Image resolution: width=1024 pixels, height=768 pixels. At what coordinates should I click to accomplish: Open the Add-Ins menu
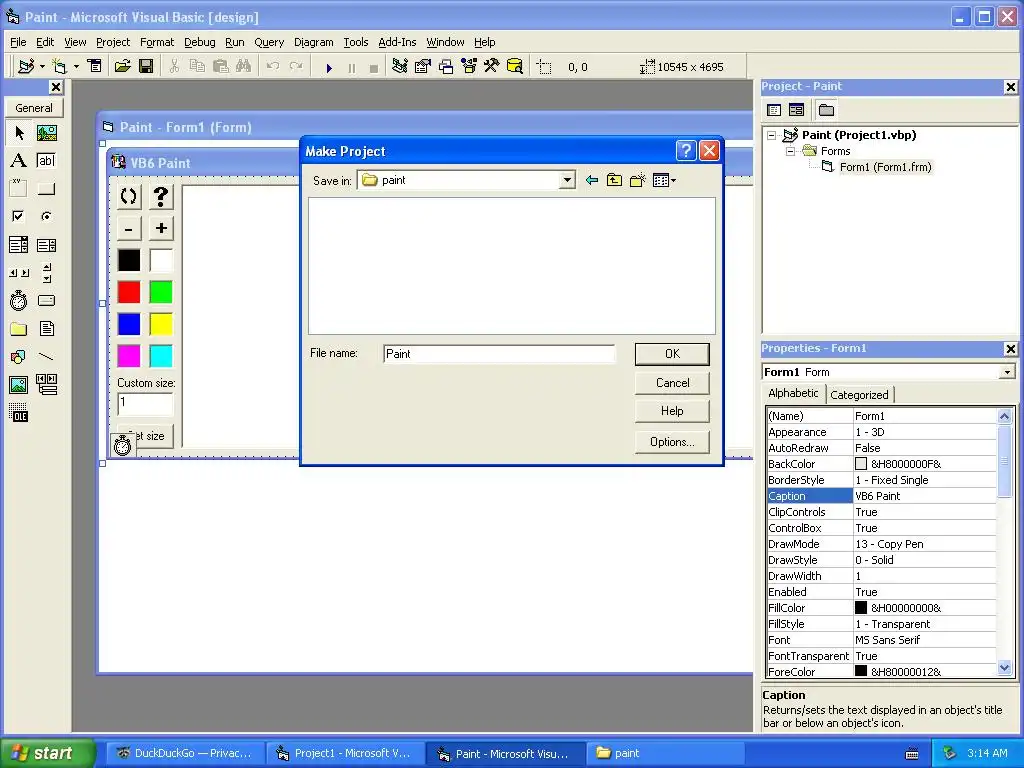pos(397,42)
